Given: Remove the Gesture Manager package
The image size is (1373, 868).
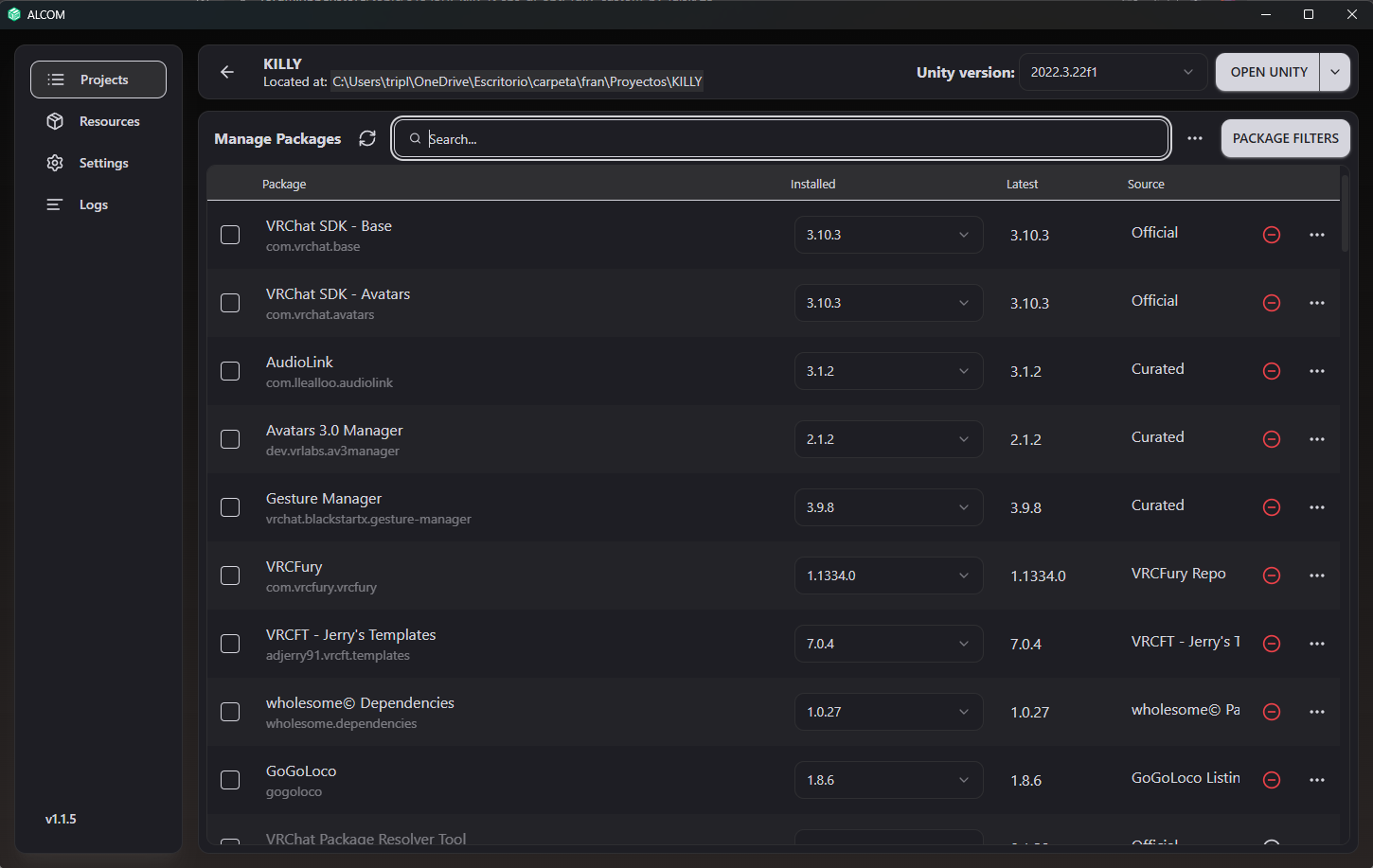Looking at the screenshot, I should pyautogui.click(x=1272, y=507).
